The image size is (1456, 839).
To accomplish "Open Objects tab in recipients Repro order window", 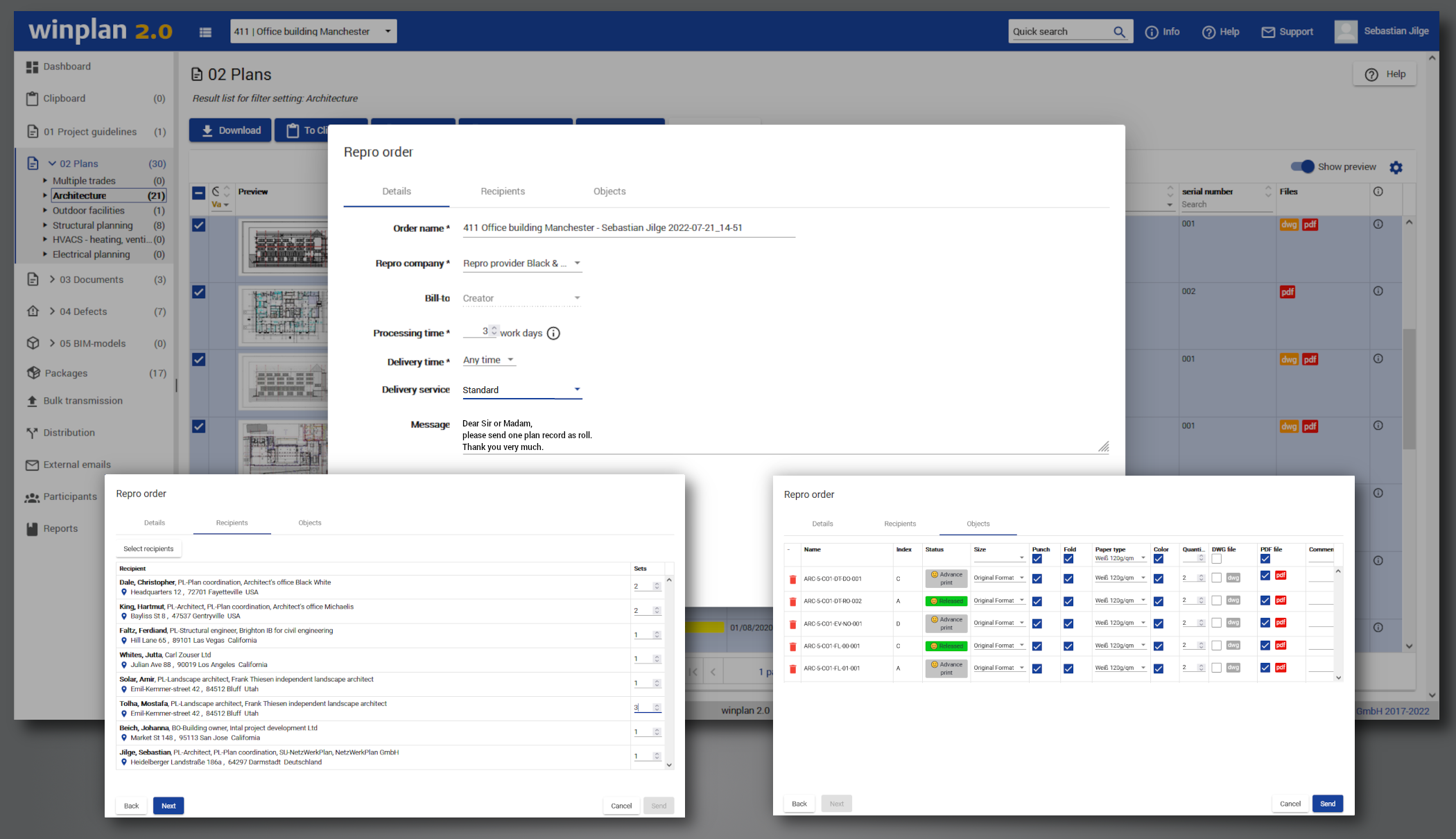I will click(310, 523).
